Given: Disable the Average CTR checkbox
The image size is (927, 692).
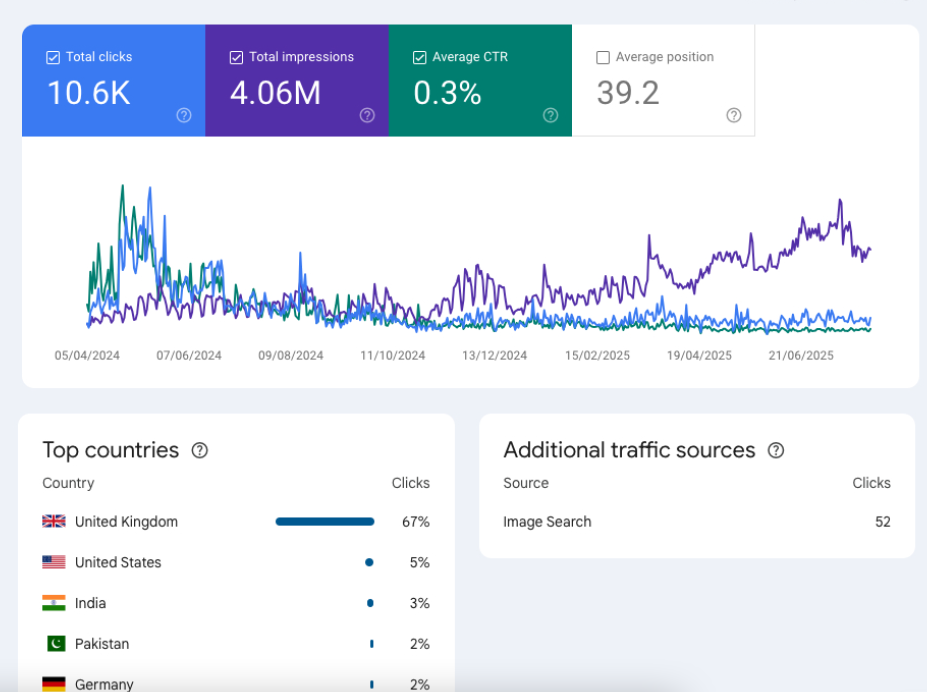Looking at the screenshot, I should tap(420, 58).
